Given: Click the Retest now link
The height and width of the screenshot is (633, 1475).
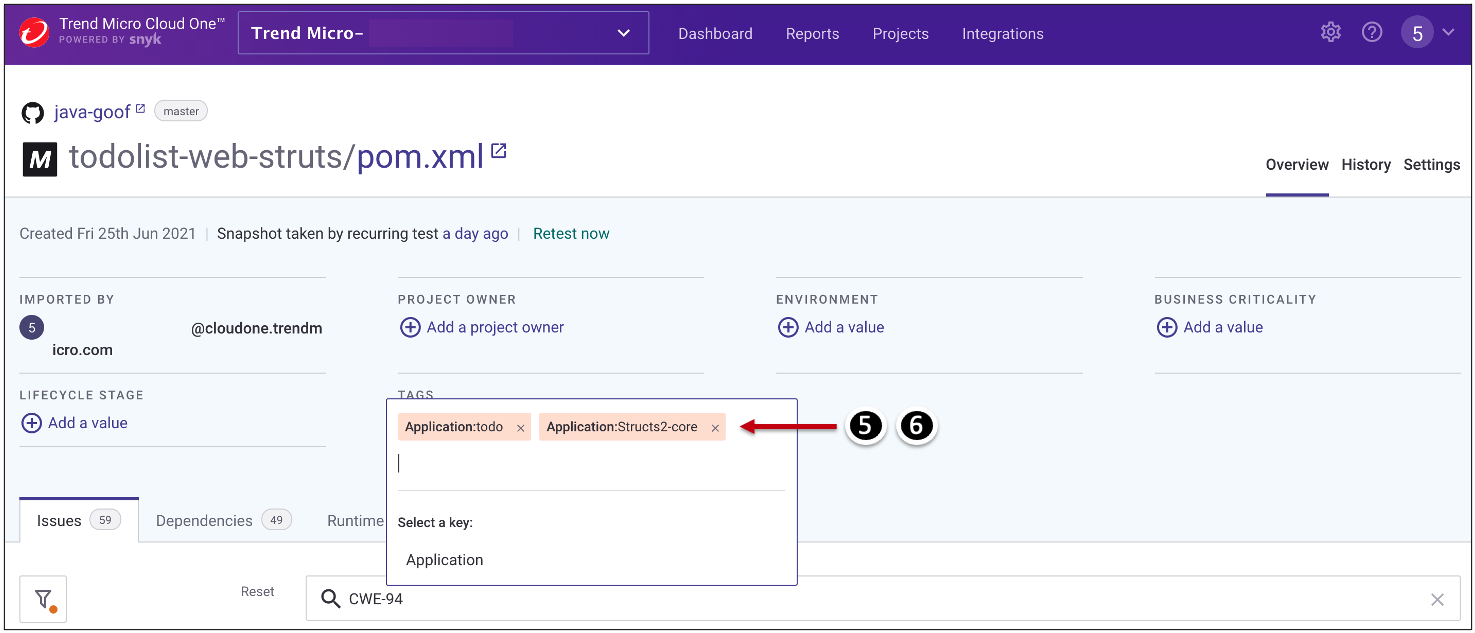Looking at the screenshot, I should tap(571, 233).
